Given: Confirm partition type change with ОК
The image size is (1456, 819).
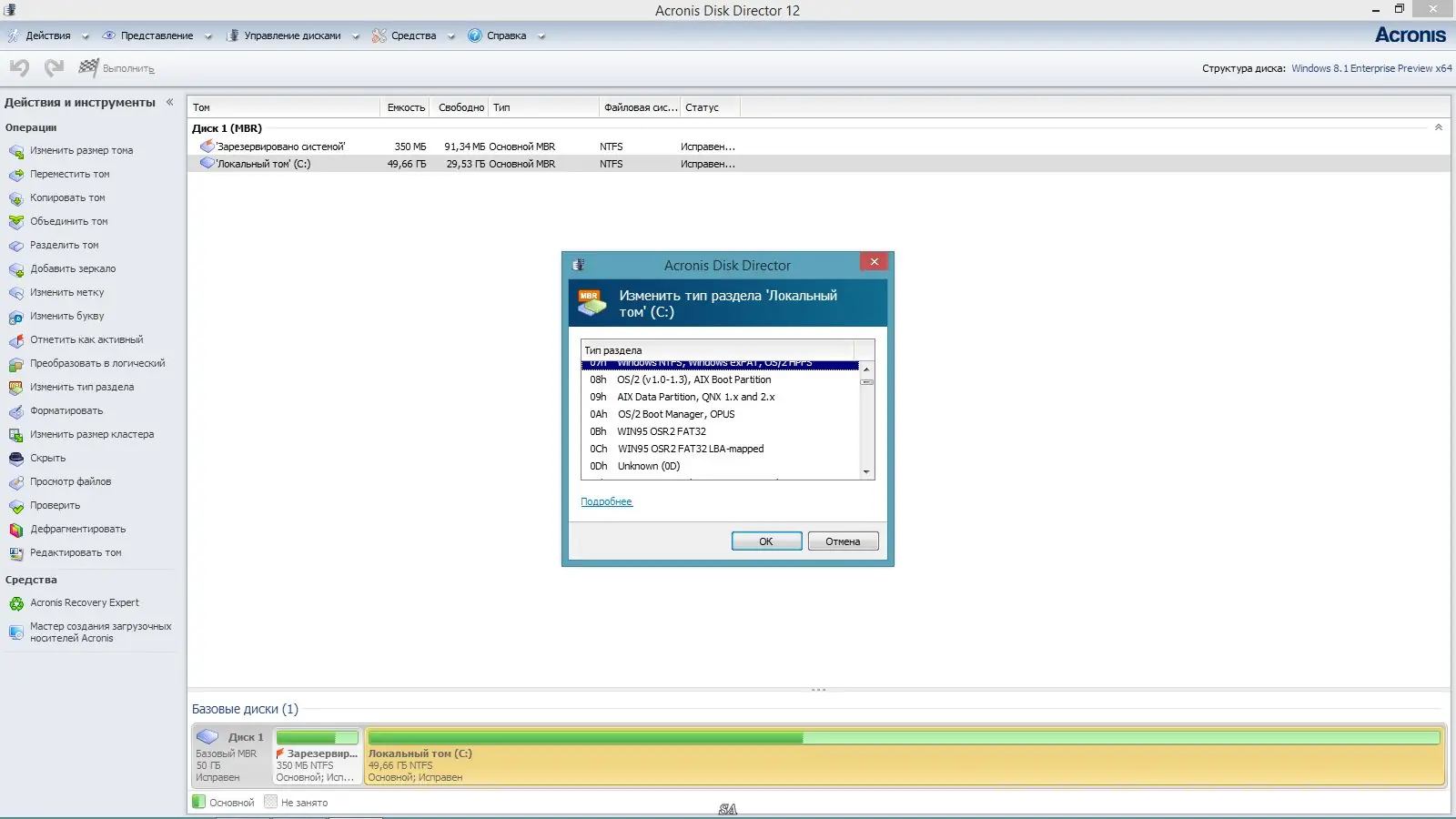Looking at the screenshot, I should click(x=766, y=541).
